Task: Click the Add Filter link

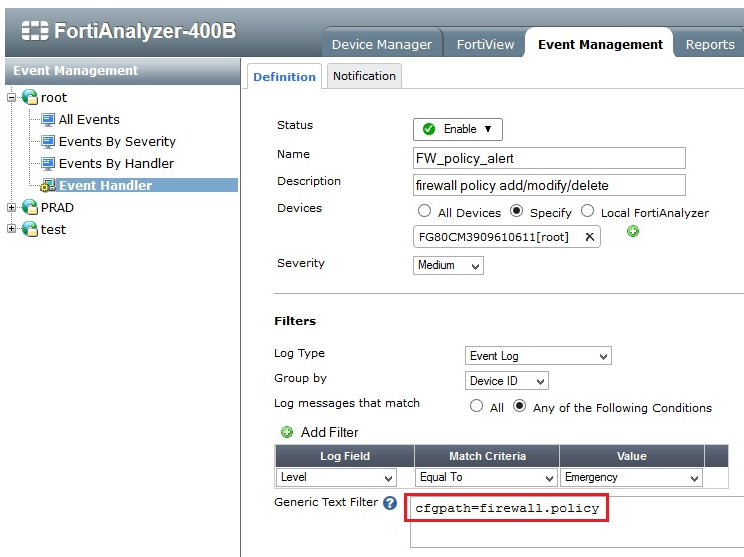Action: click(x=329, y=432)
